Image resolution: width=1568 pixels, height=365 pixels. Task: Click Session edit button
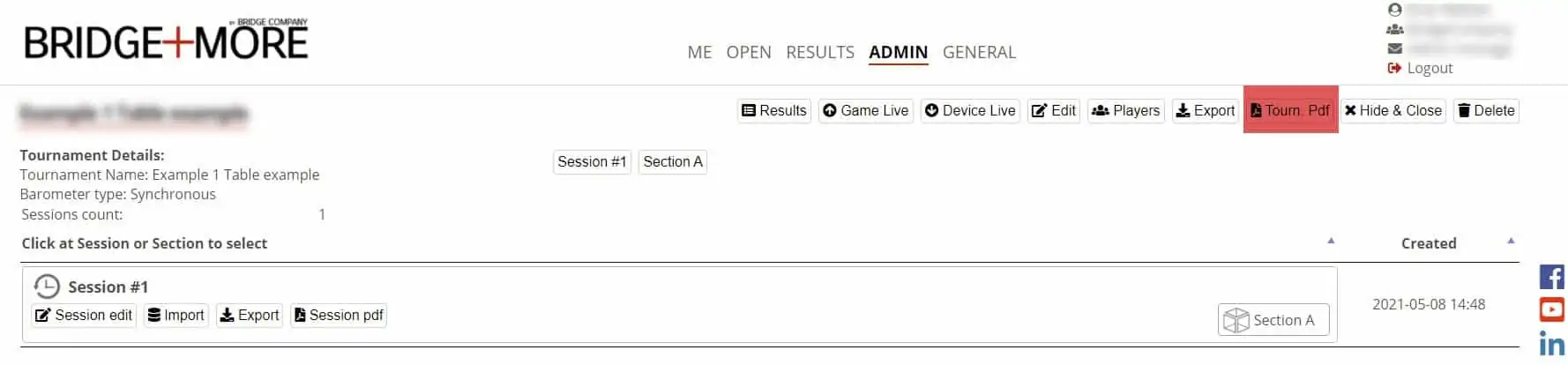point(84,315)
